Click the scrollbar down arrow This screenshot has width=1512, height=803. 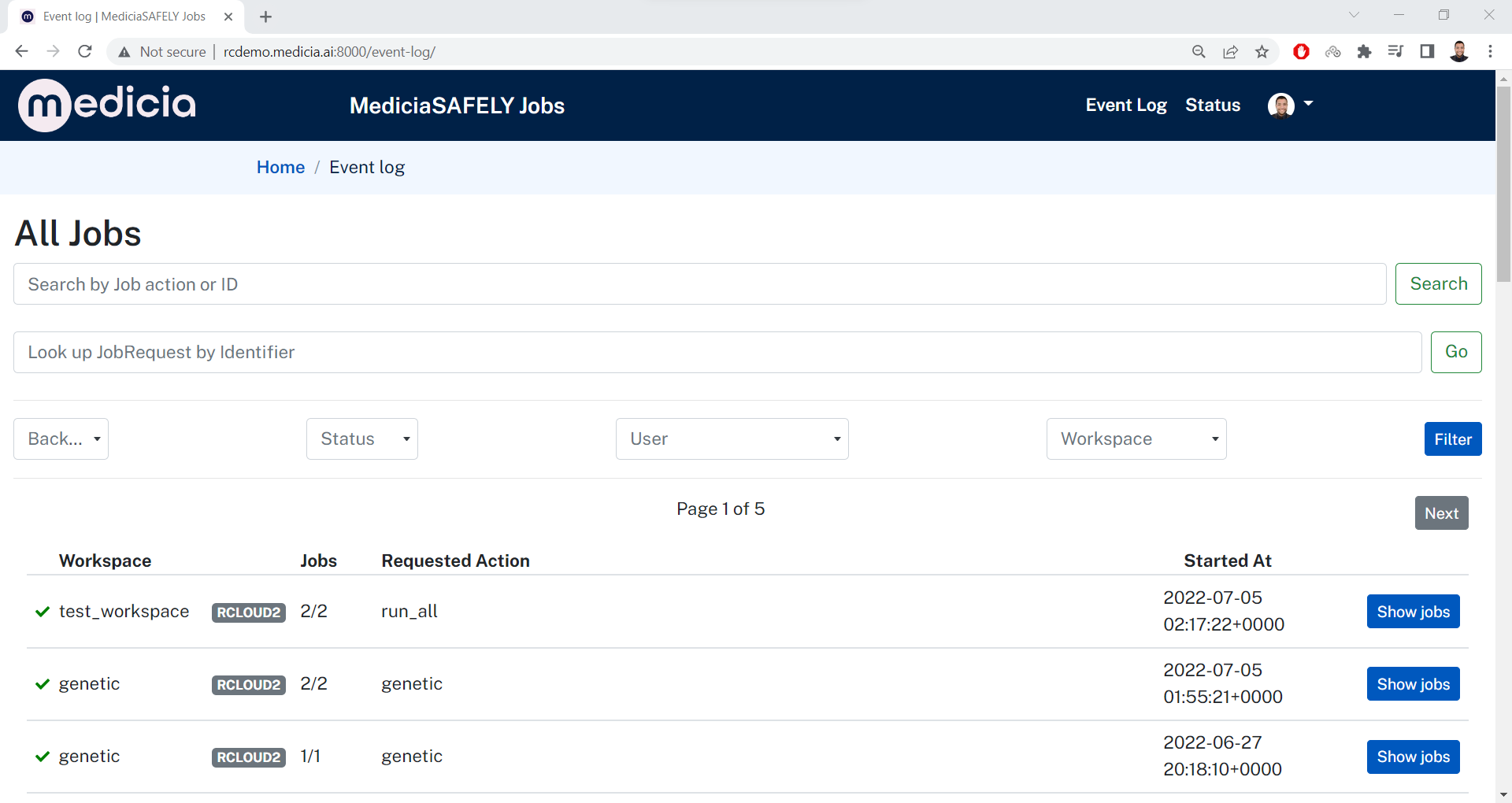(1503, 794)
